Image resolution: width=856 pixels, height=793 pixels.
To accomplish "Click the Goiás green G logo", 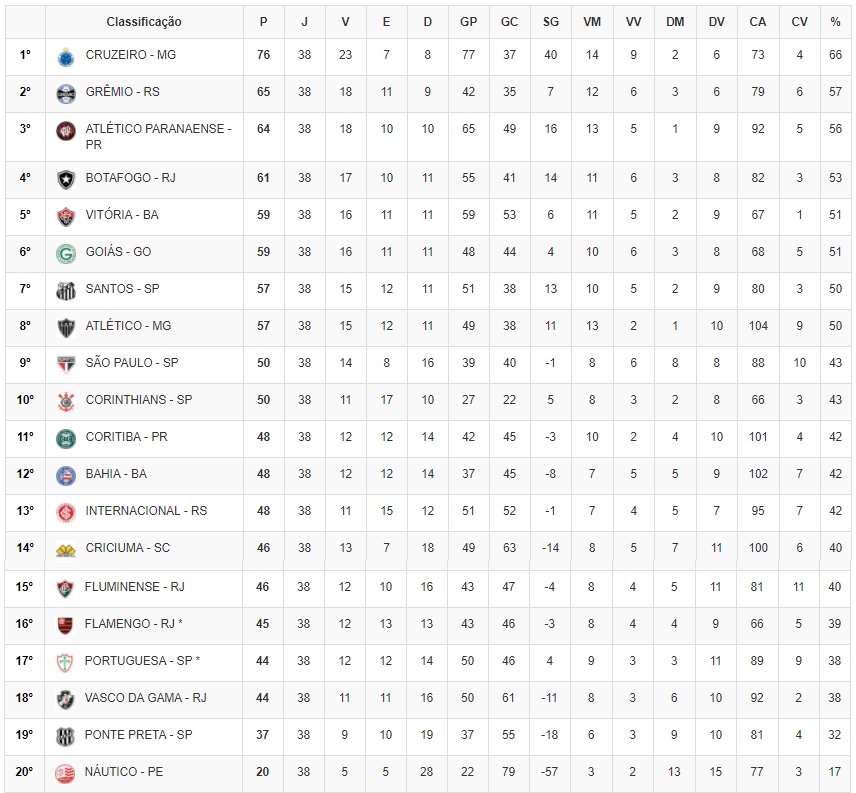I will pos(66,254).
